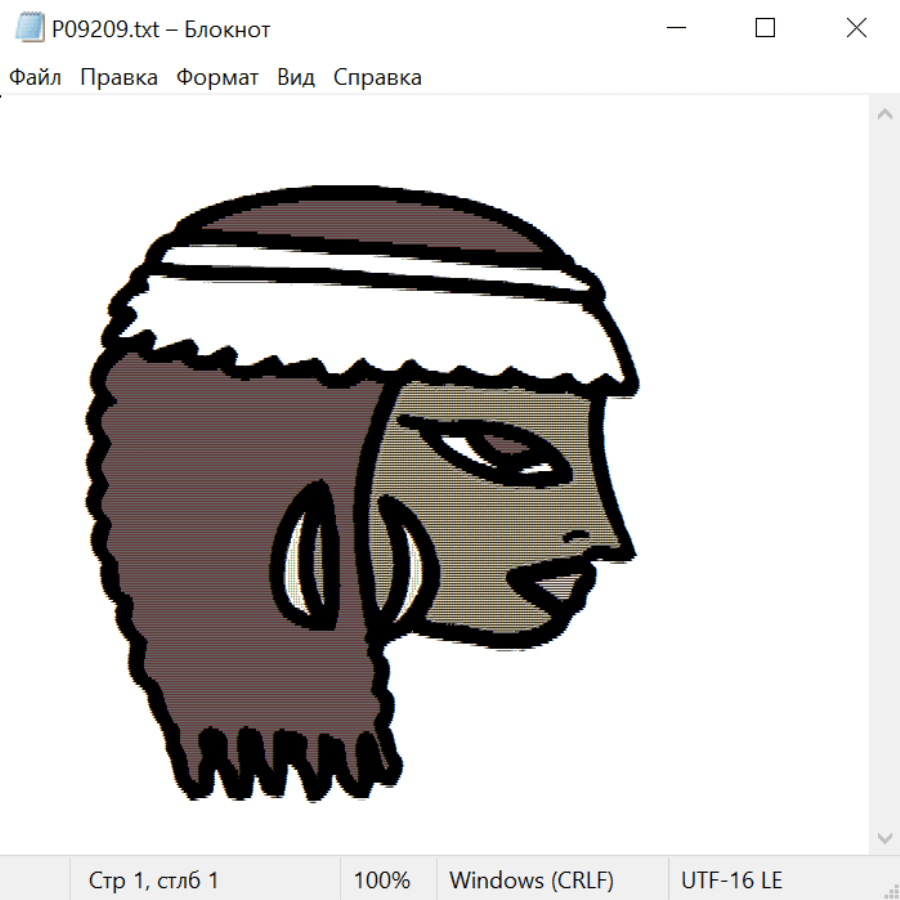The image size is (900, 900).
Task: Click the P09209.txt title bar text
Action: coord(161,30)
